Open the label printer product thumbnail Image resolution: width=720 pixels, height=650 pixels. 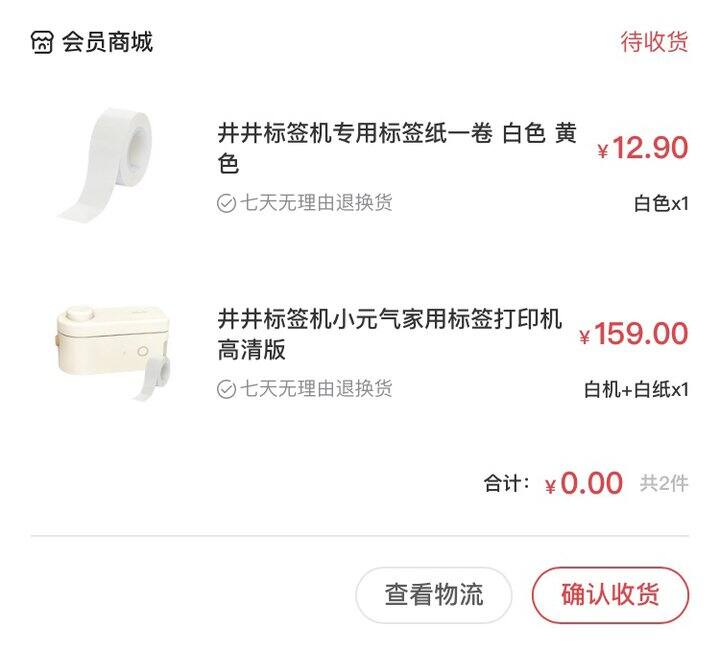tap(113, 353)
